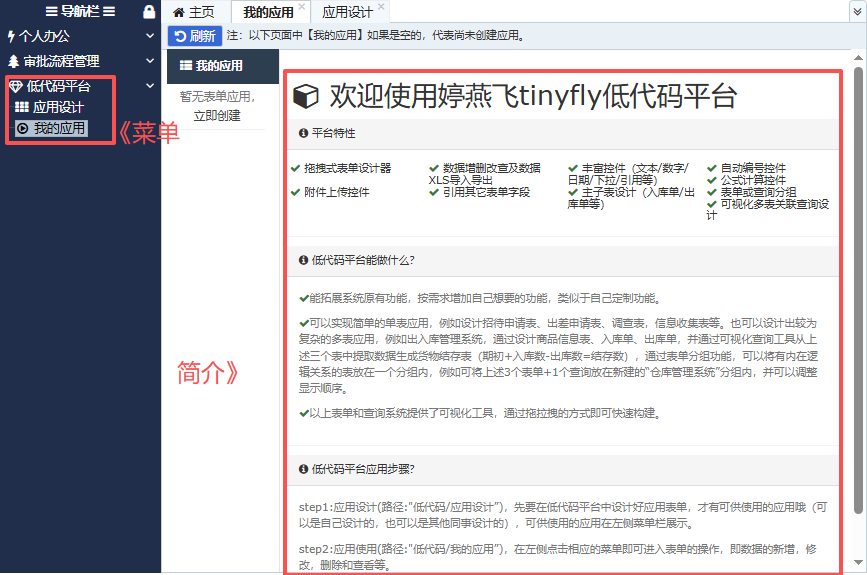Screen dimensions: 867x575
Task: Click the diamond icon beside 低代码平台
Action: click(15, 86)
